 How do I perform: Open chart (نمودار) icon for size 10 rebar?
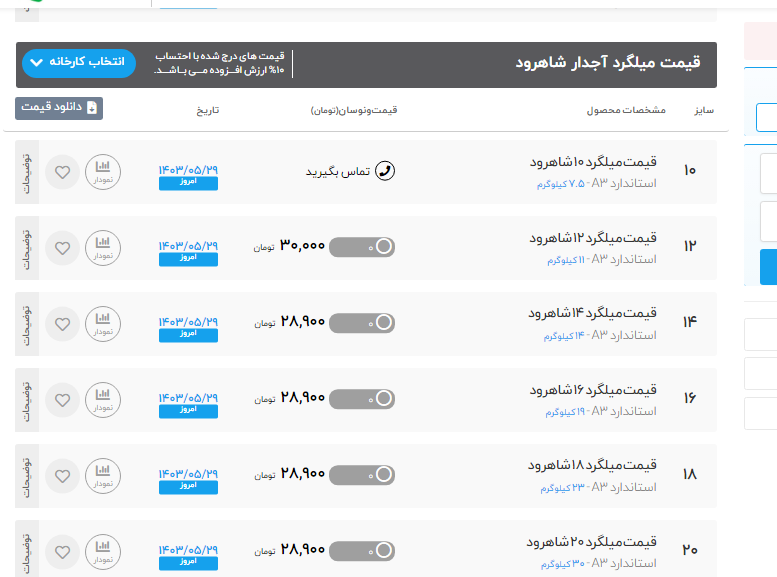point(102,171)
